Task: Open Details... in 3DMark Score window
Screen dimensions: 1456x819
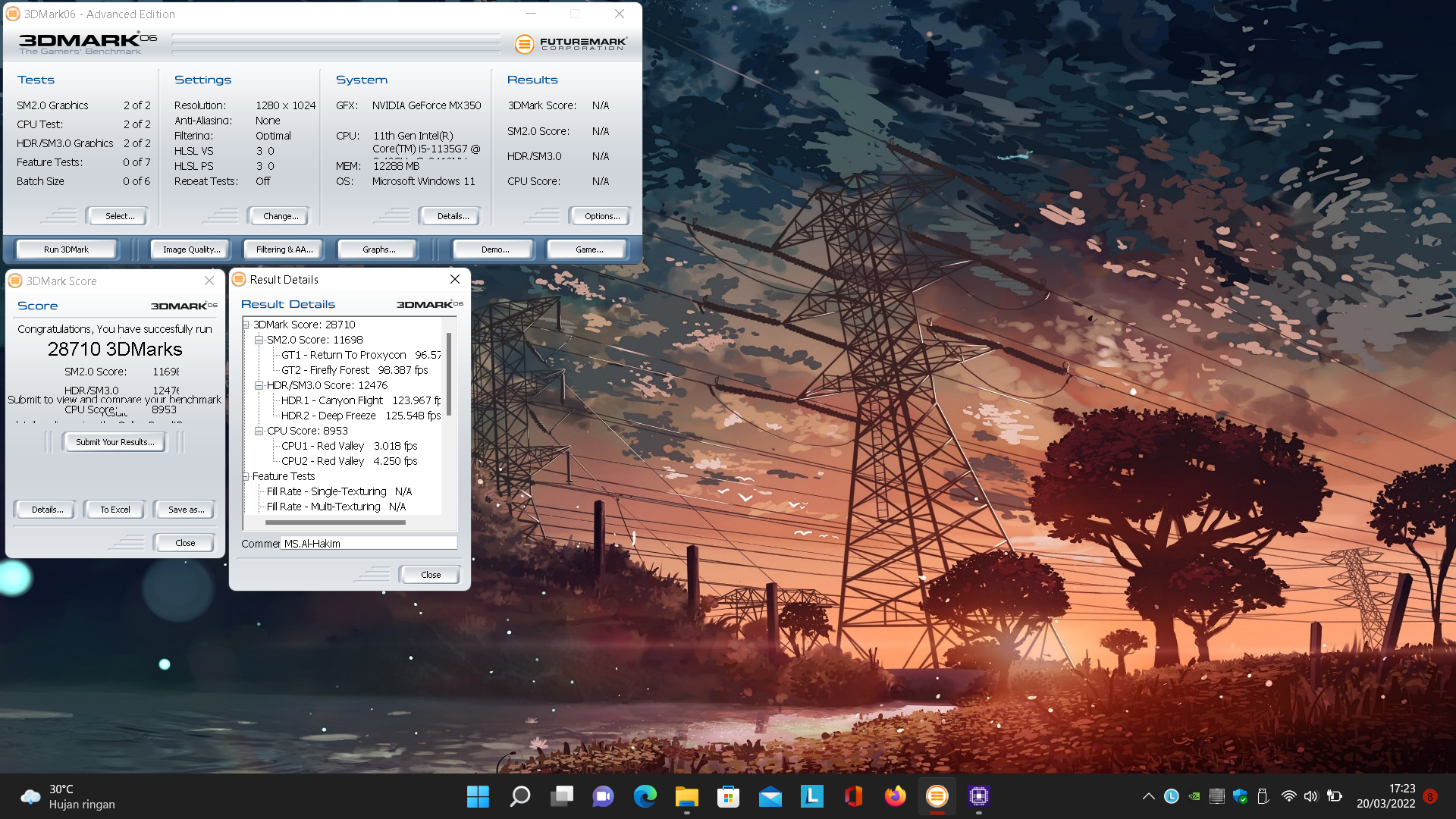Action: (44, 510)
